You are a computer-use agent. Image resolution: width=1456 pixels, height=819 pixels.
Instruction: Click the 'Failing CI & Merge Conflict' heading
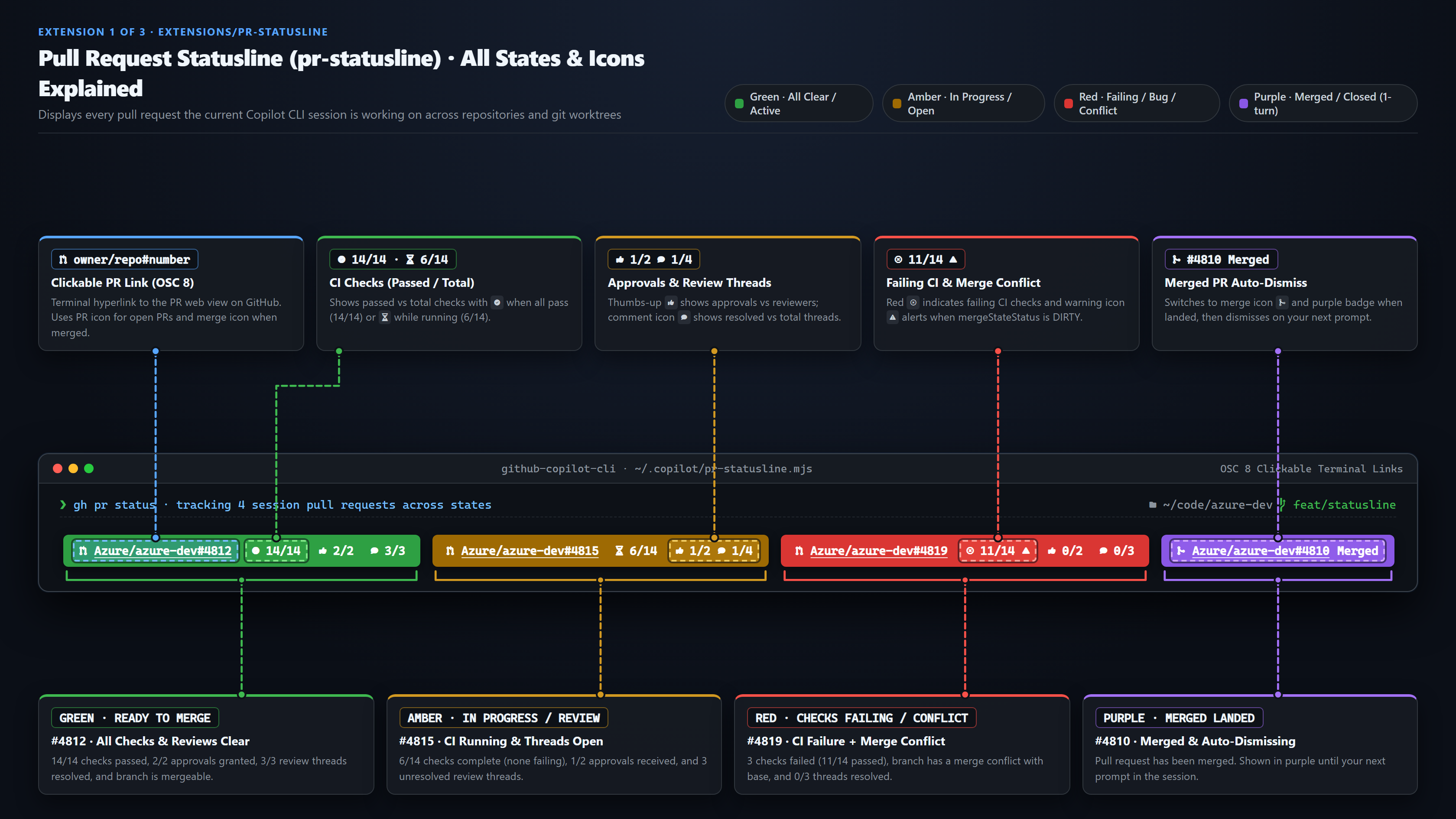pyautogui.click(x=963, y=283)
